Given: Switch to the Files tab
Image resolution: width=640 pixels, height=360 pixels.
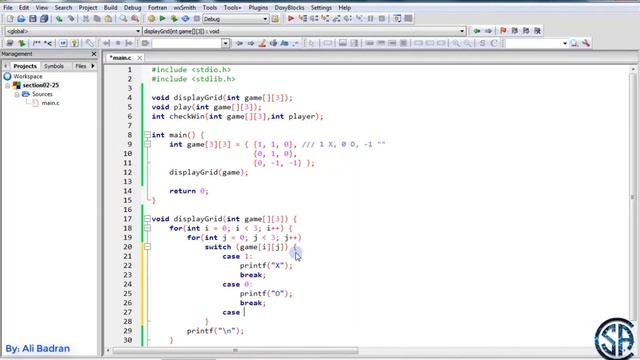Looking at the screenshot, I should tap(80, 66).
